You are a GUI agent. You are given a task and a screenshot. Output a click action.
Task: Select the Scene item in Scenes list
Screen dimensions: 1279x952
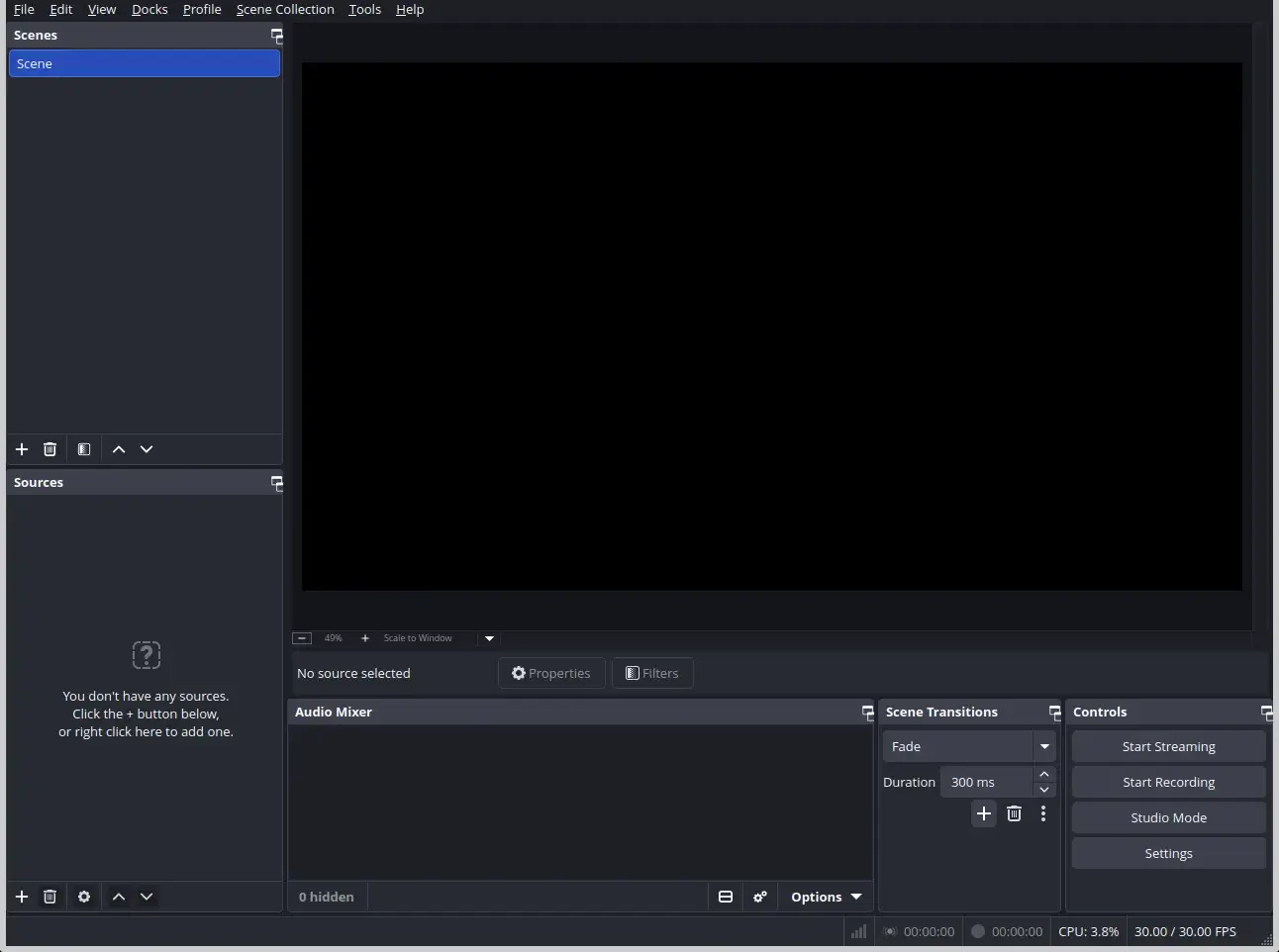pos(145,63)
